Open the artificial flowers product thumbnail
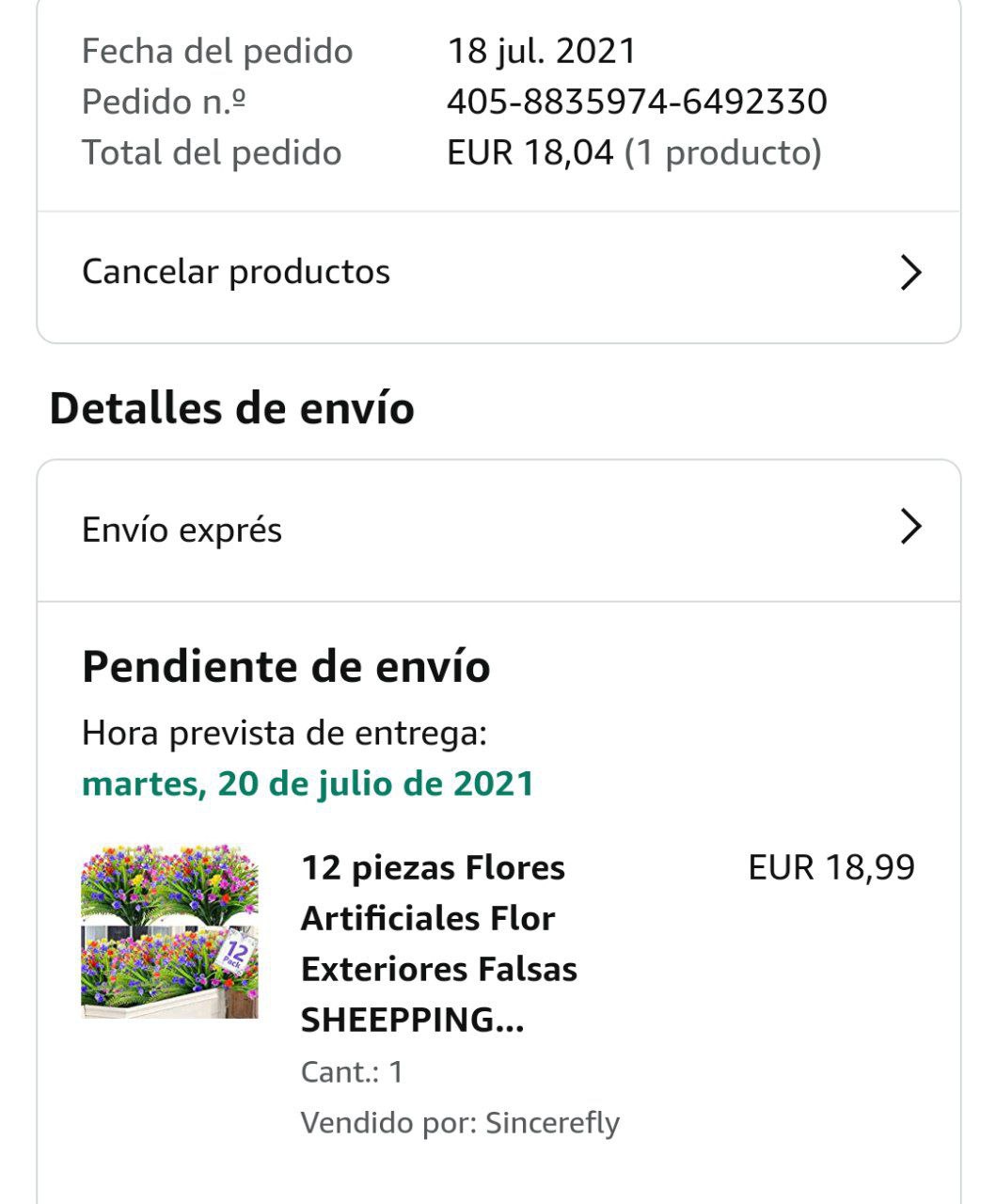Viewport: 996px width, 1204px height. [169, 931]
